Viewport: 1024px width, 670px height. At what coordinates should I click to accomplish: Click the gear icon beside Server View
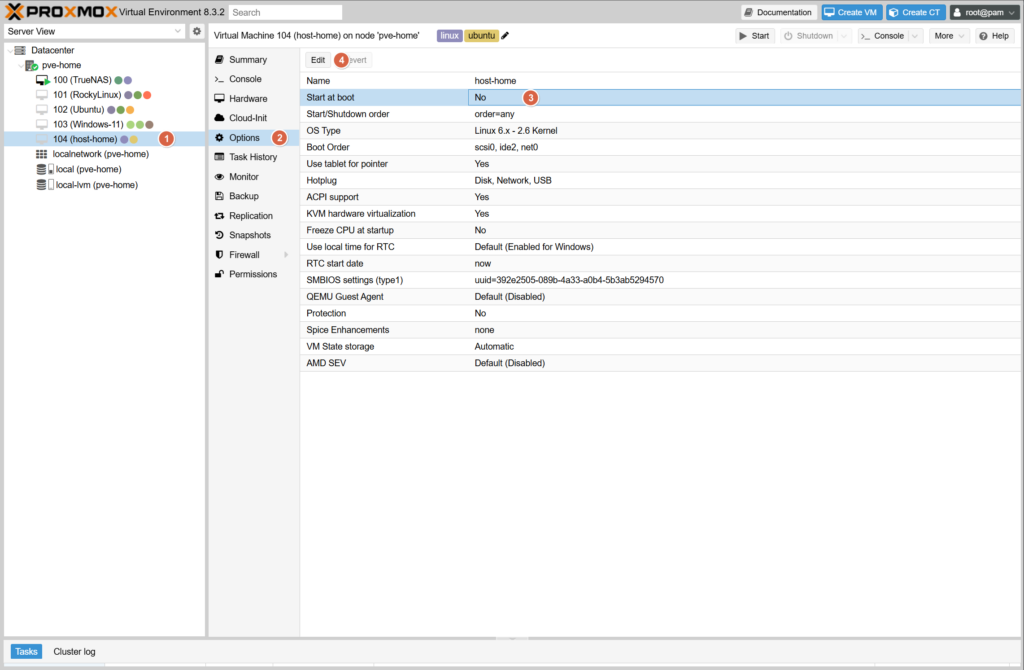tap(197, 32)
